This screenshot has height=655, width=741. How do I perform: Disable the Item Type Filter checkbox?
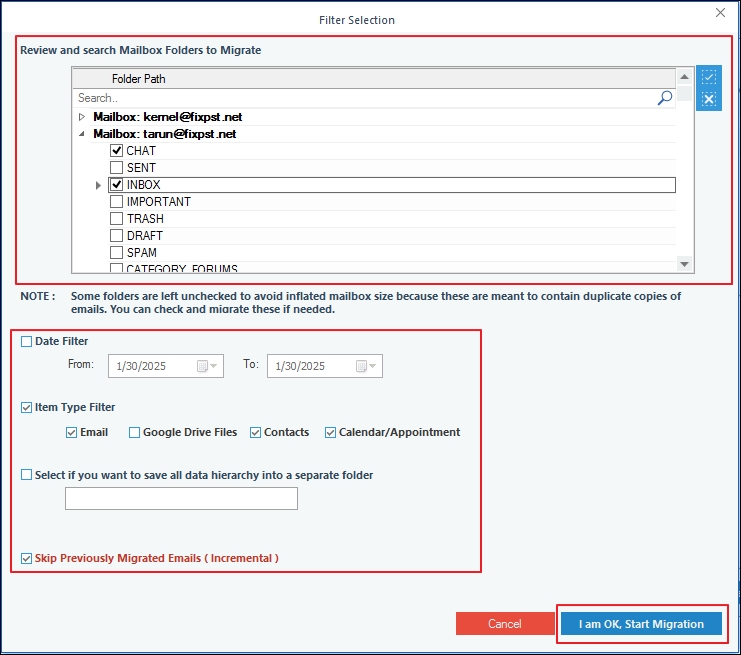[26, 407]
